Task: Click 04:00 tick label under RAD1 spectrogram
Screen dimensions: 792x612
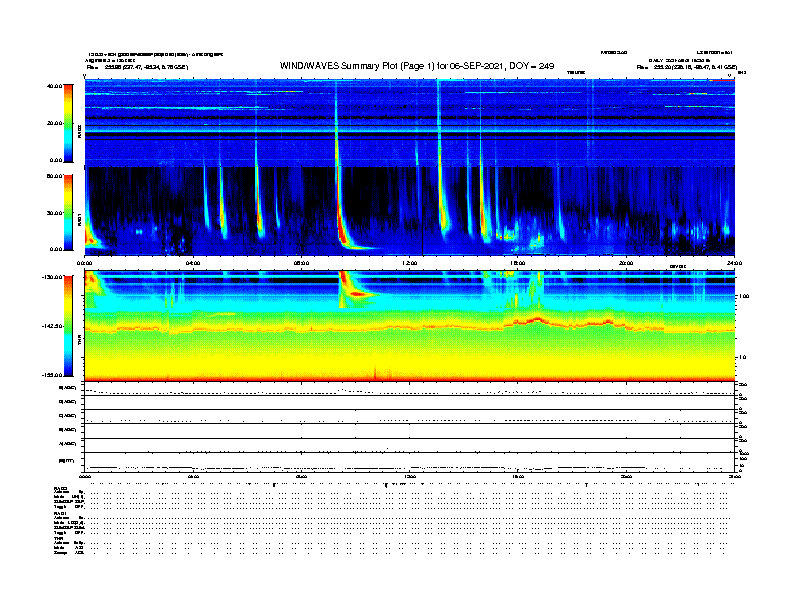Action: pyautogui.click(x=193, y=263)
